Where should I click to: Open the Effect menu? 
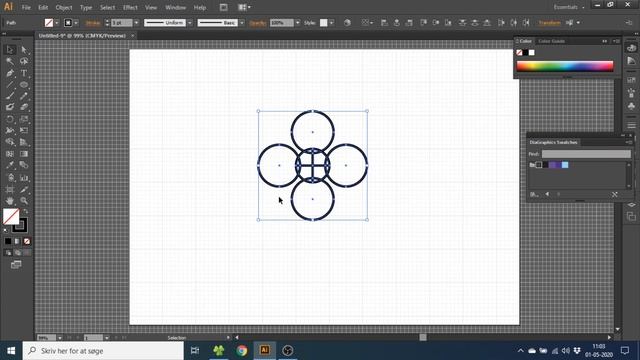[130, 7]
